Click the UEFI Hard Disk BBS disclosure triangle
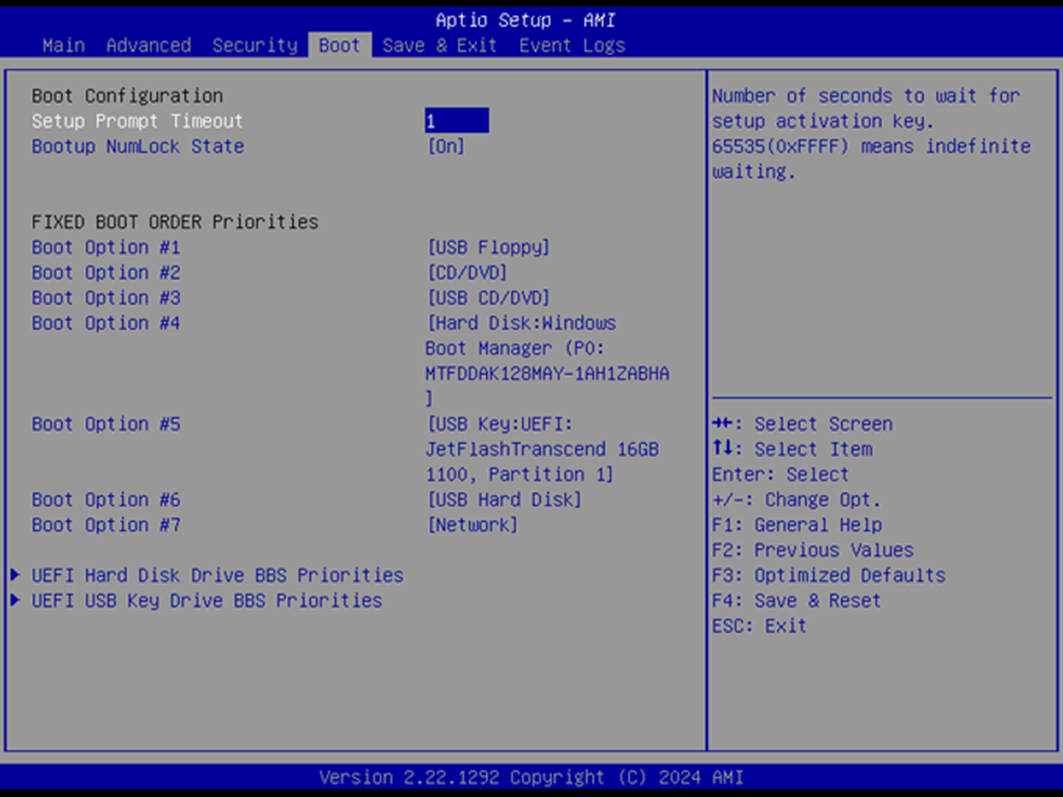Image resolution: width=1063 pixels, height=797 pixels. [x=15, y=575]
